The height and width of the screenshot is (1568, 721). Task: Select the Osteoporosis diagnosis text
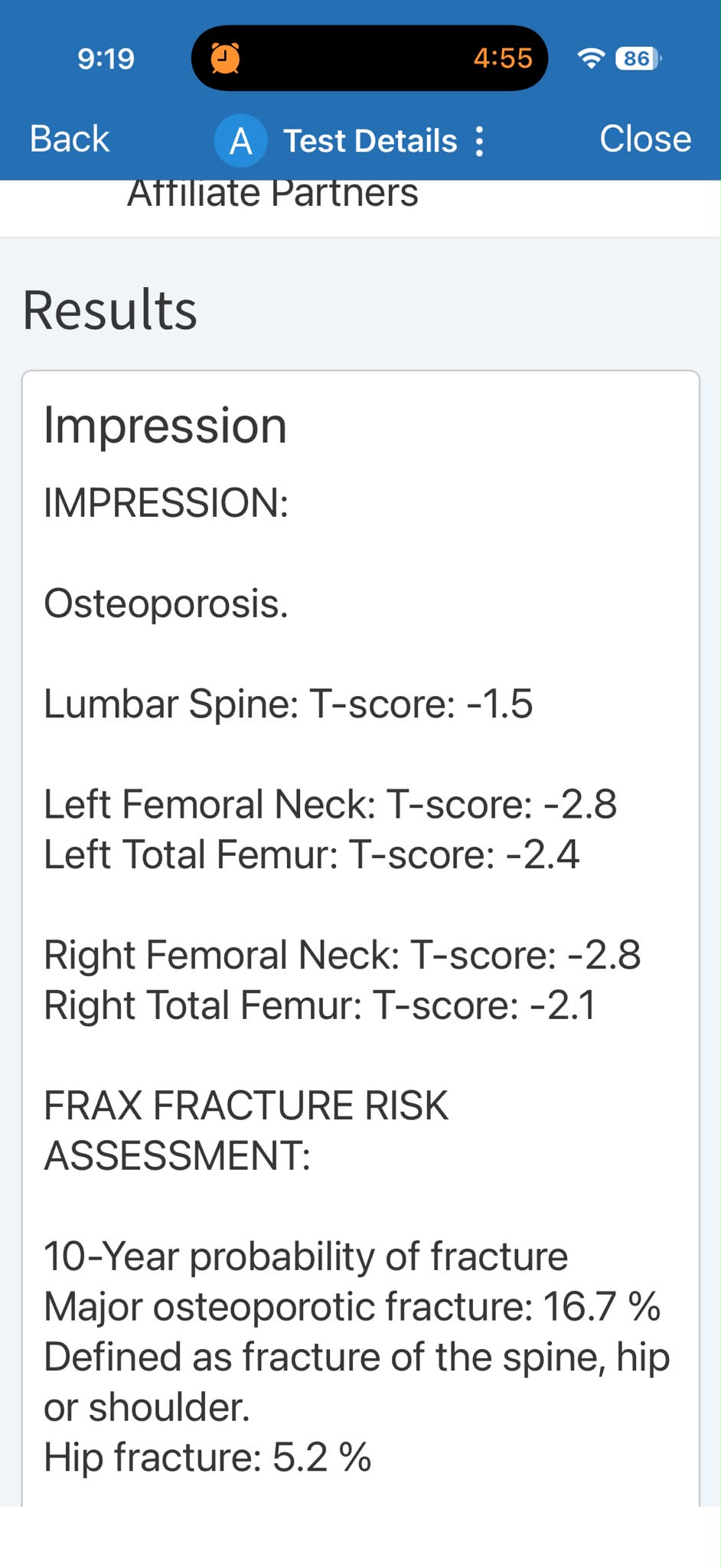(166, 603)
